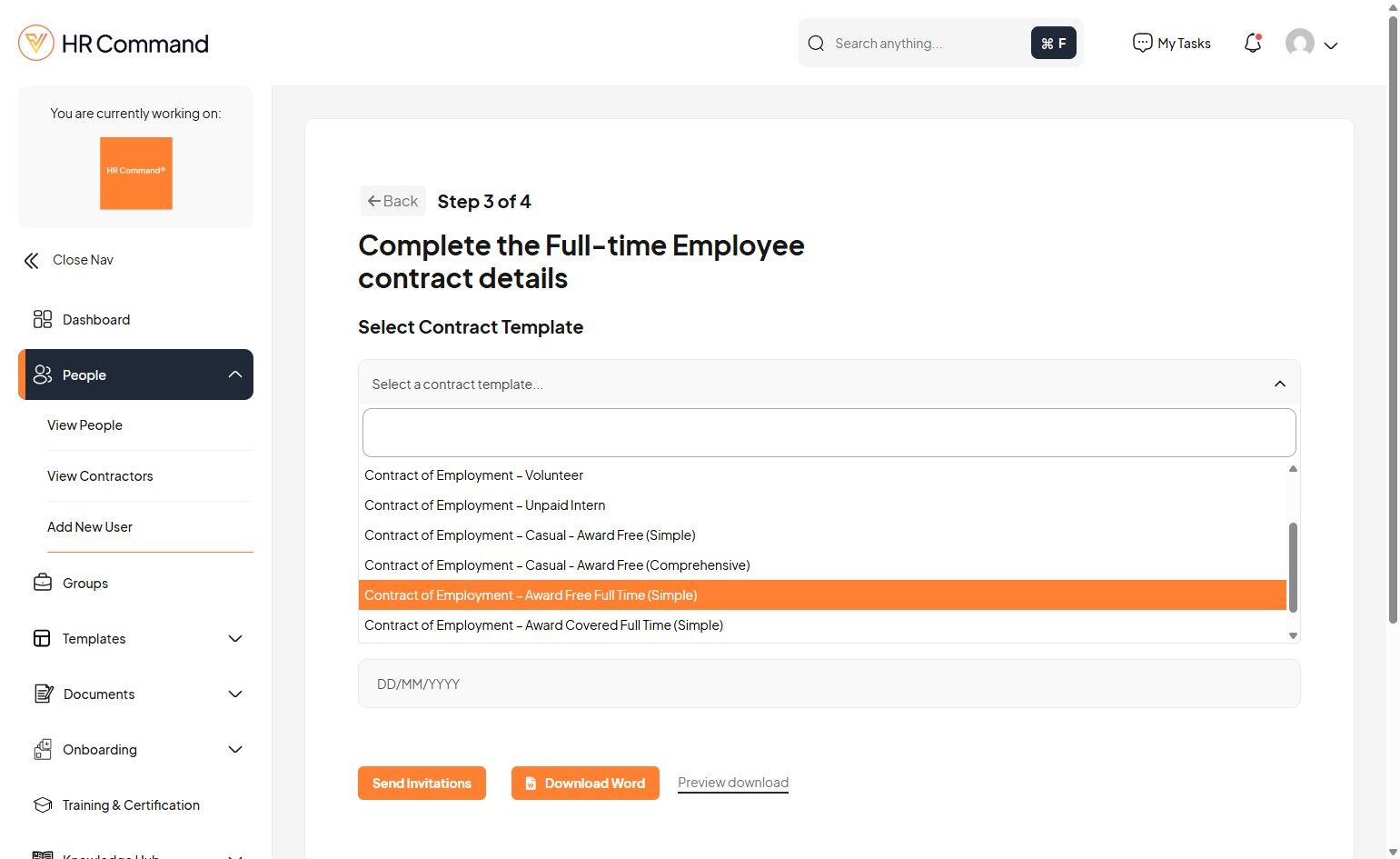Click the DD/MM/YYYY date field
The image size is (1400, 859).
tap(829, 684)
